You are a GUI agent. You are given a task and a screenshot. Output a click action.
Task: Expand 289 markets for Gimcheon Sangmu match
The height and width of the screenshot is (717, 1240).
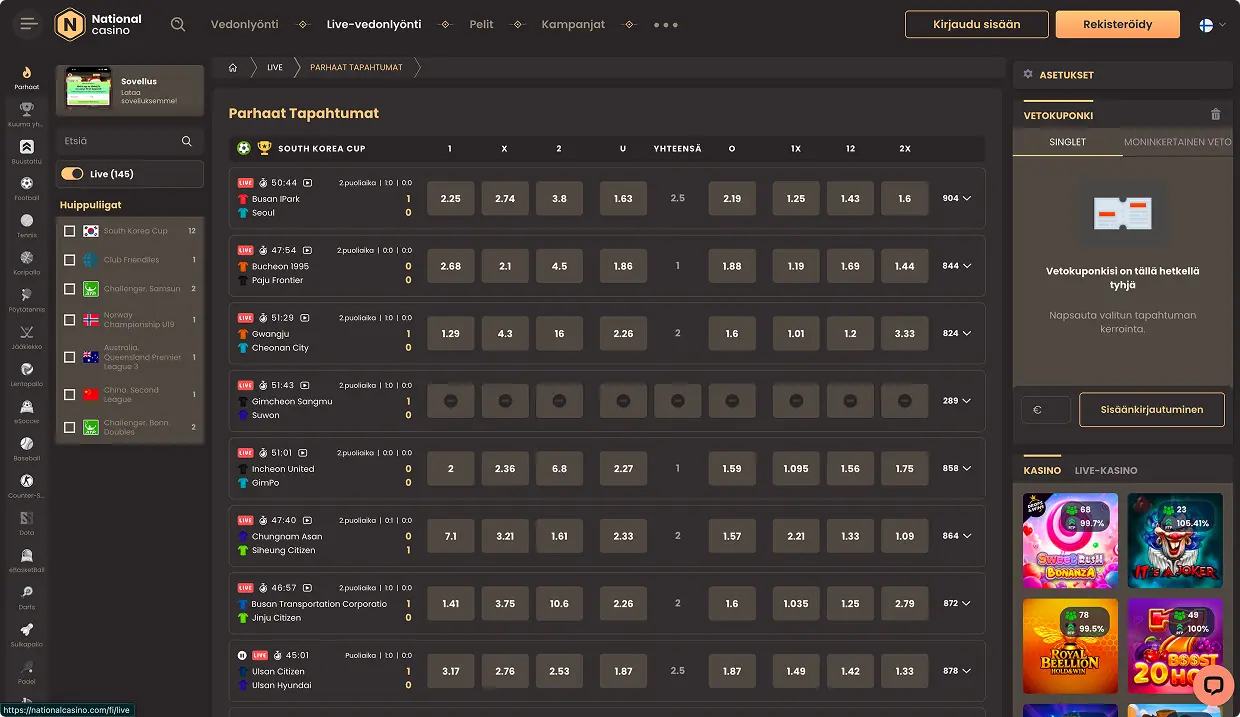(957, 401)
